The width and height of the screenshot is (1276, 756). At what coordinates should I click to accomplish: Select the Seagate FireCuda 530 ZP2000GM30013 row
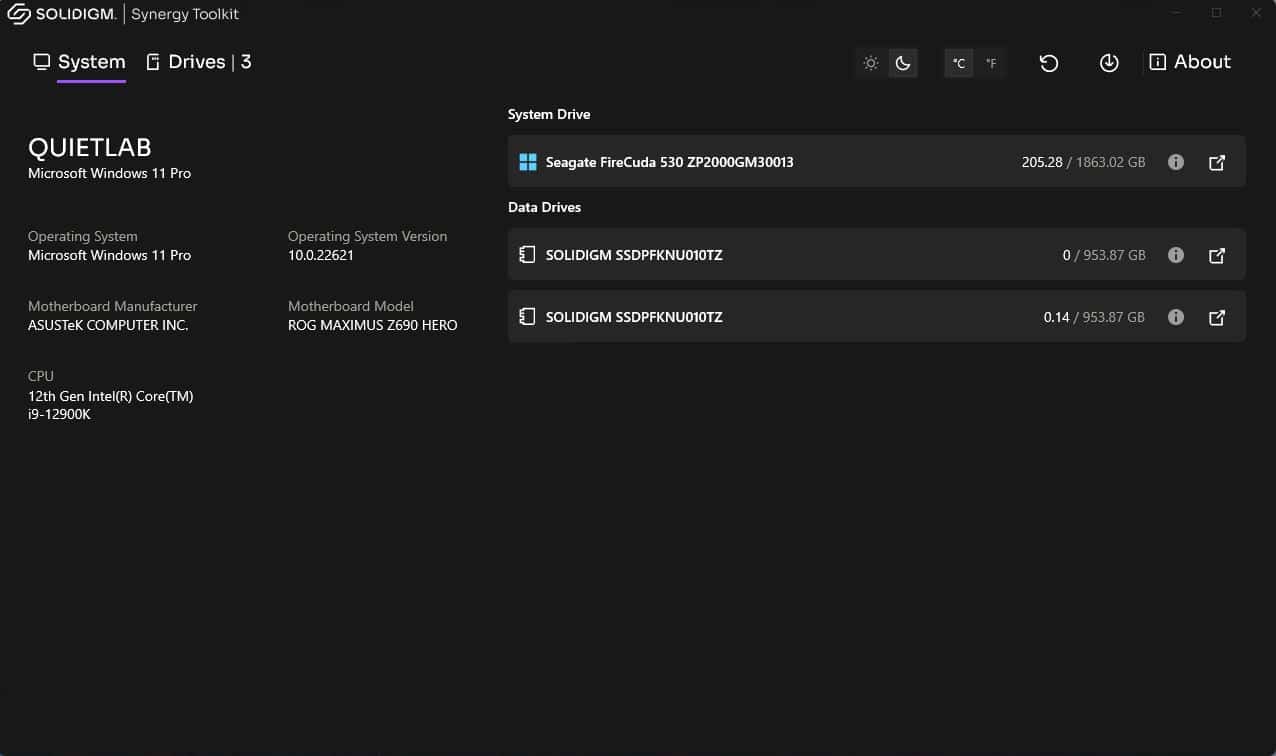click(876, 161)
